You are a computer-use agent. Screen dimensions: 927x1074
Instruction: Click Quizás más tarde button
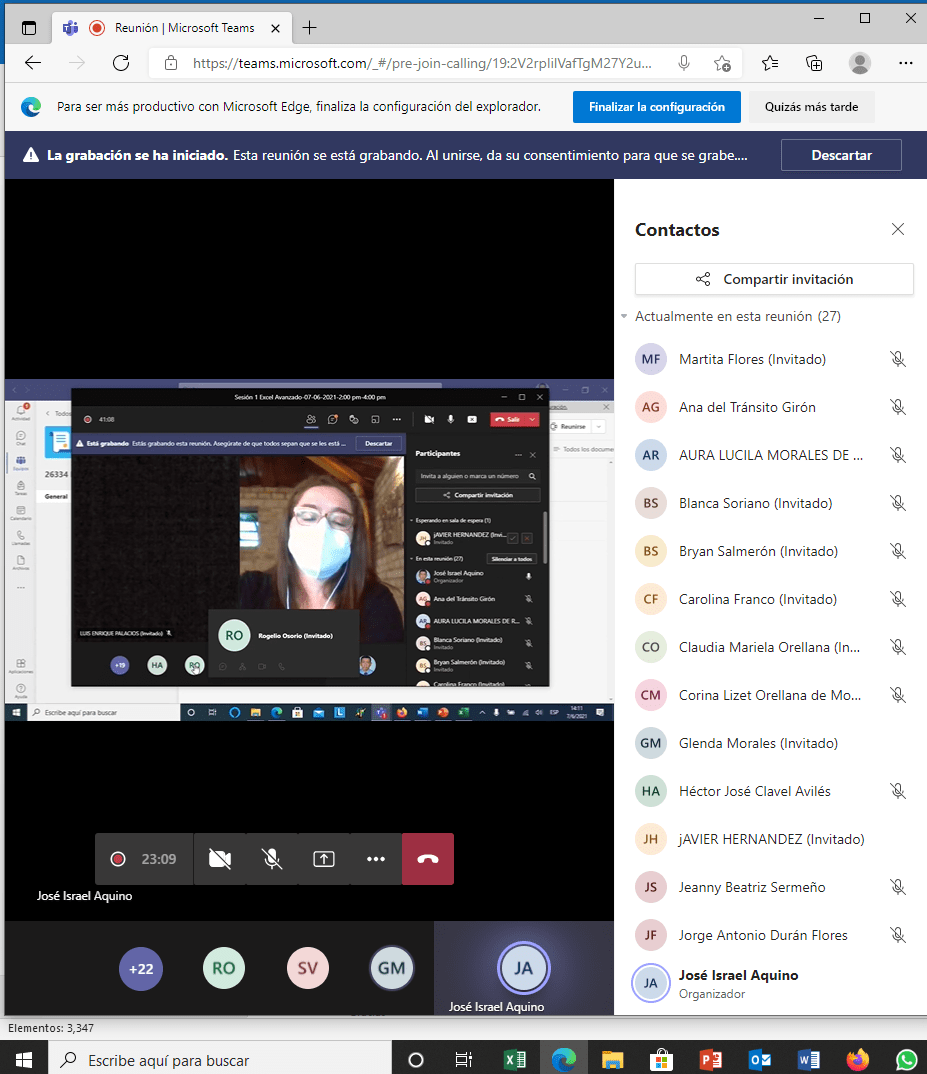click(811, 107)
